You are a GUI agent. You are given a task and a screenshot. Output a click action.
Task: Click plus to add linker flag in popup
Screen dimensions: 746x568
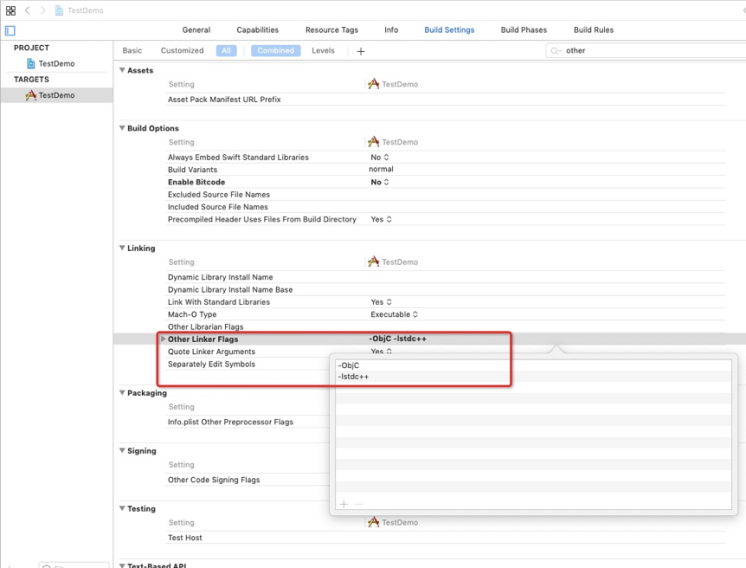(x=343, y=504)
